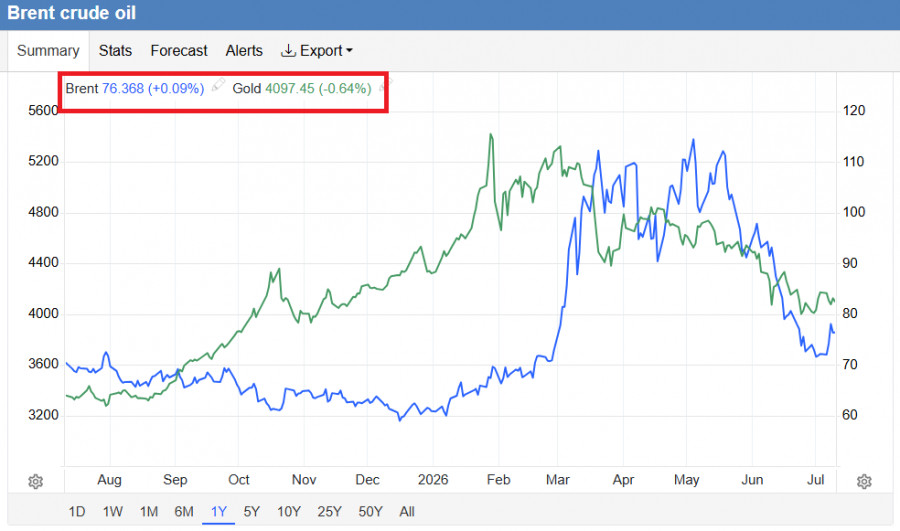Image resolution: width=900 pixels, height=531 pixels.
Task: Click the pencil icon beside Brent
Action: [218, 86]
